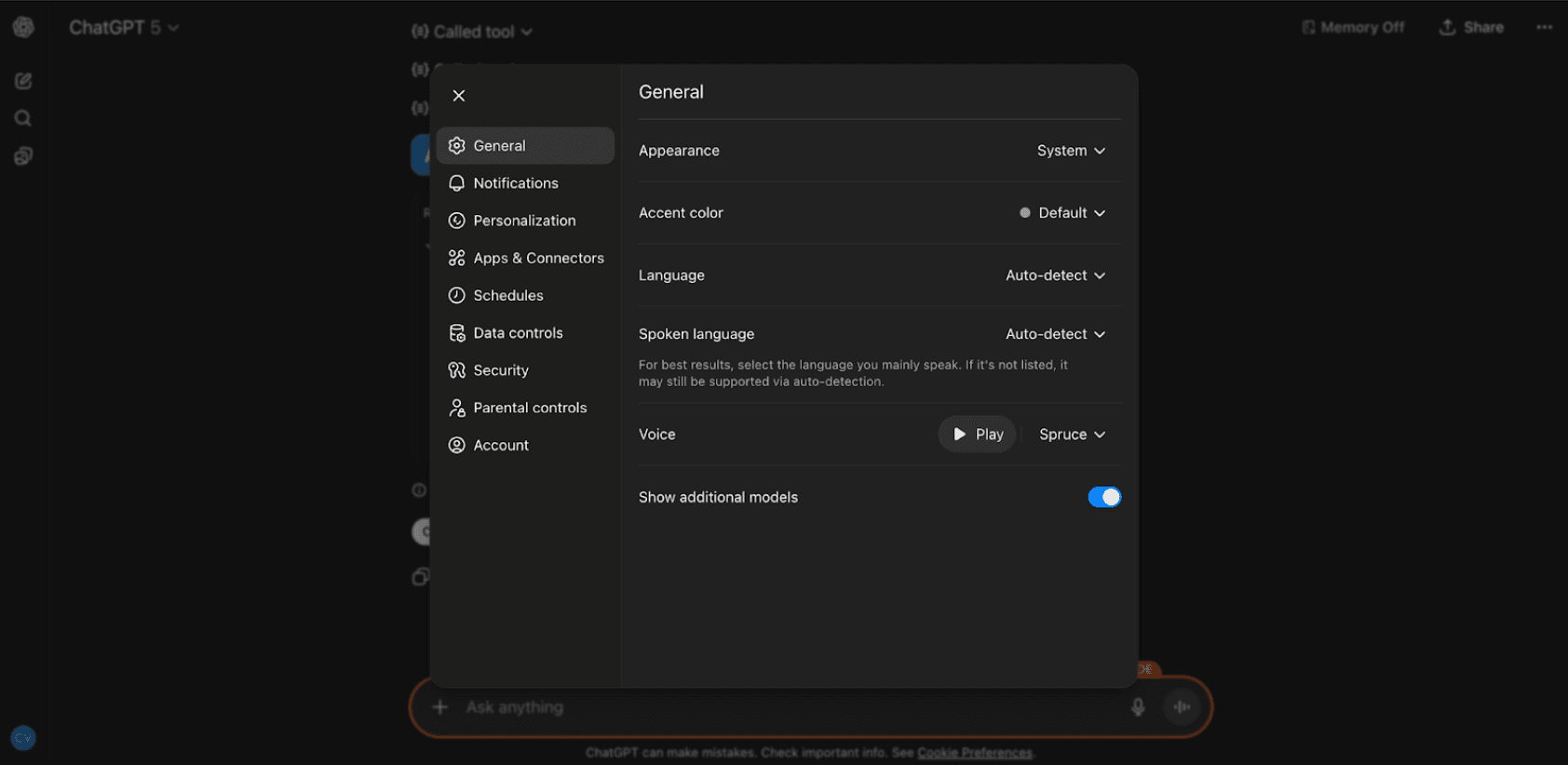This screenshot has width=1568, height=765.
Task: Open Schedules settings tab
Action: [x=525, y=295]
